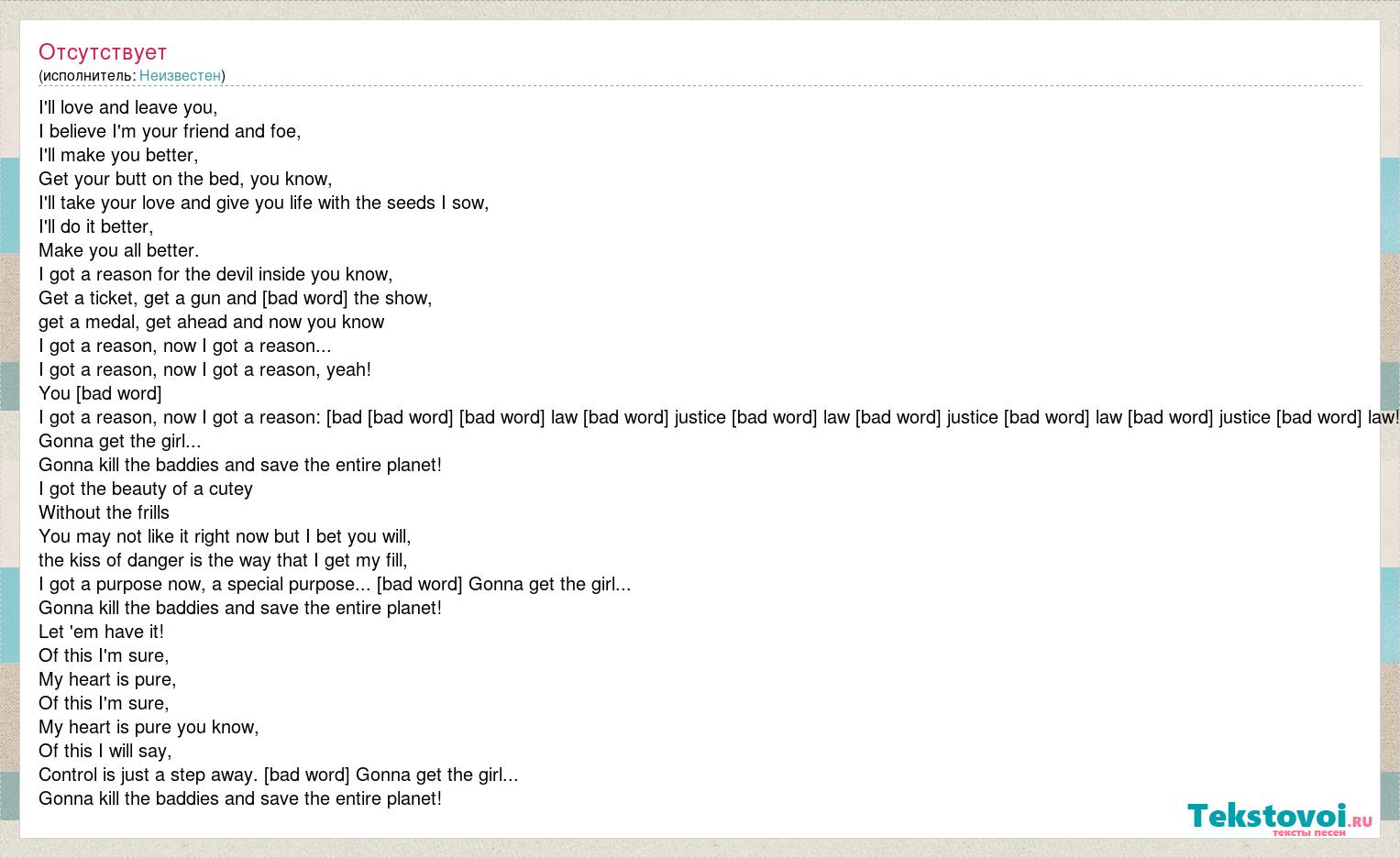
Task: Click the line 'I'll do it better,'
Action: tap(96, 226)
